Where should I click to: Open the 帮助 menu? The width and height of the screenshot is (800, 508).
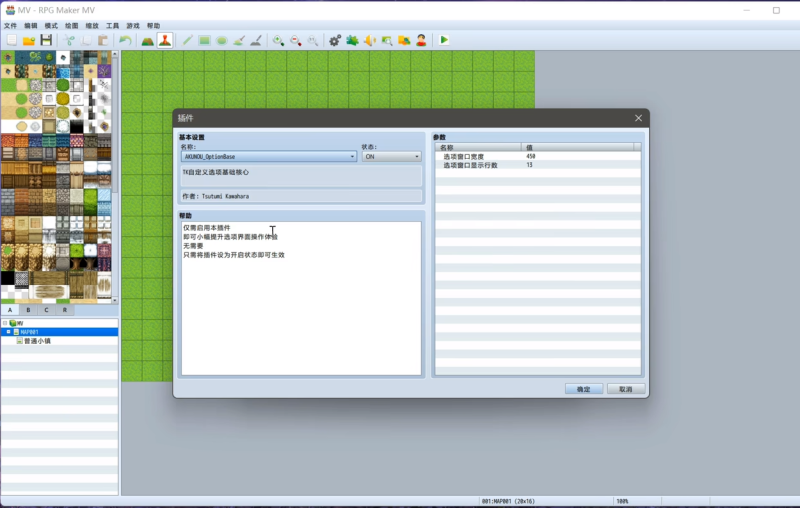pos(153,26)
